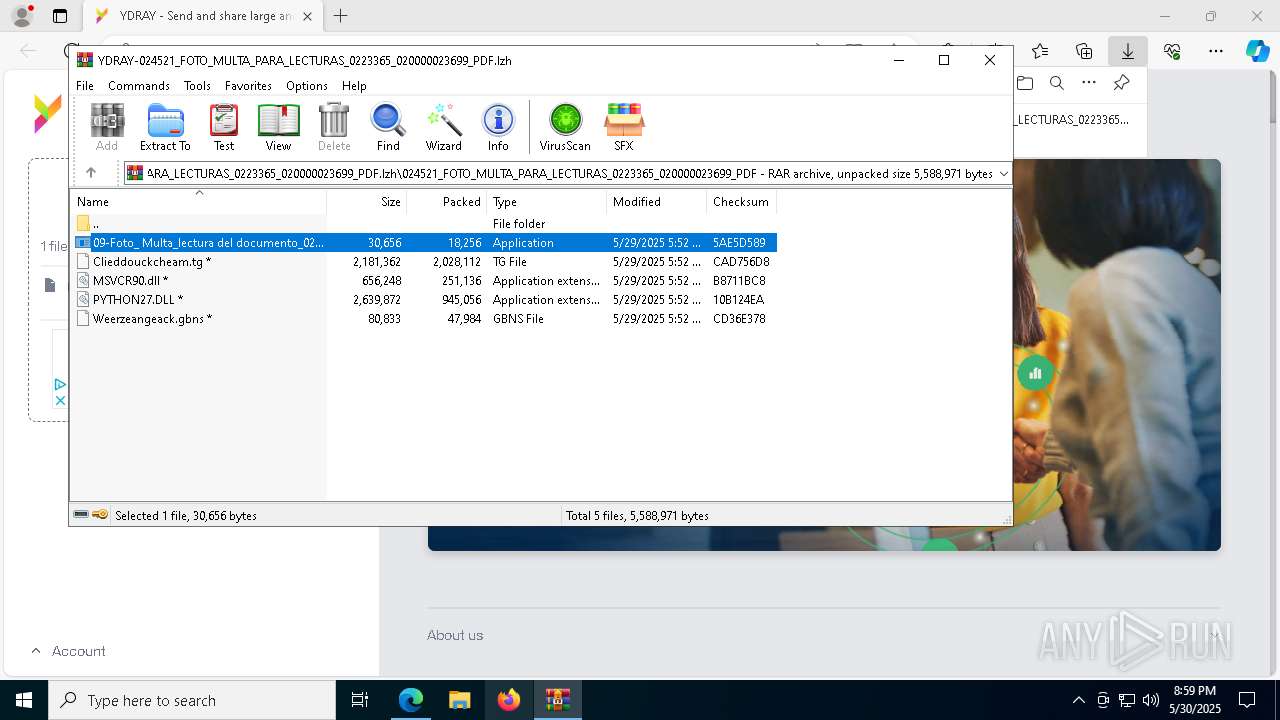Close the ad via X icon
The width and height of the screenshot is (1280, 720).
tap(60, 400)
